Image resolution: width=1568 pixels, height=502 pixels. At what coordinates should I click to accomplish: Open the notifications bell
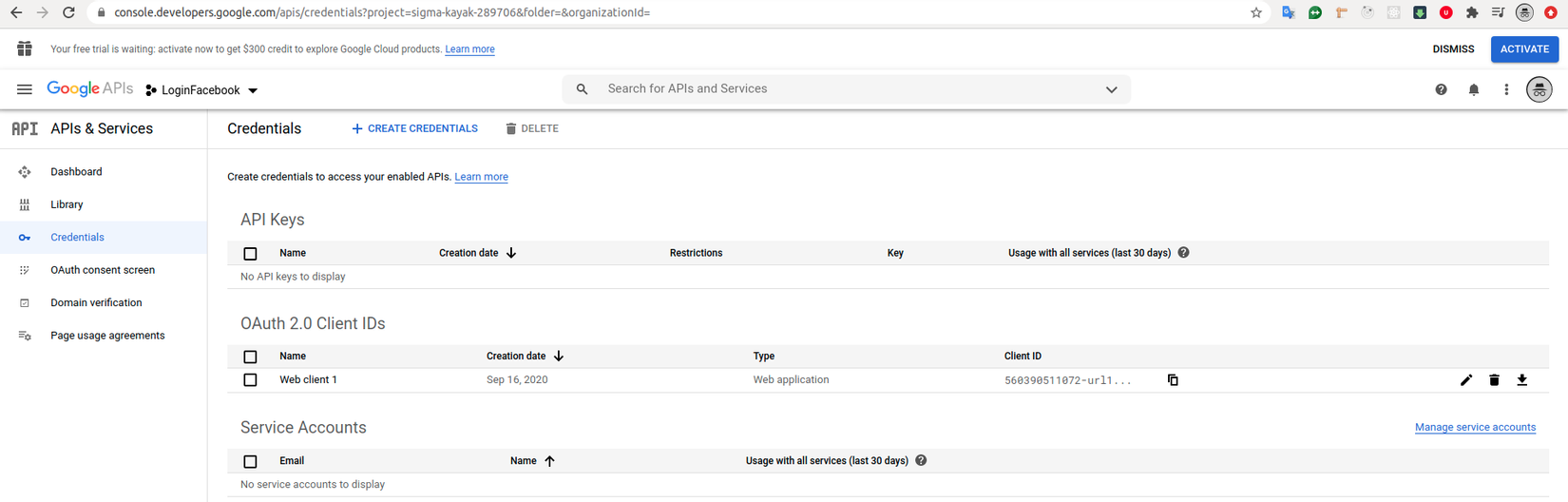click(x=1474, y=89)
